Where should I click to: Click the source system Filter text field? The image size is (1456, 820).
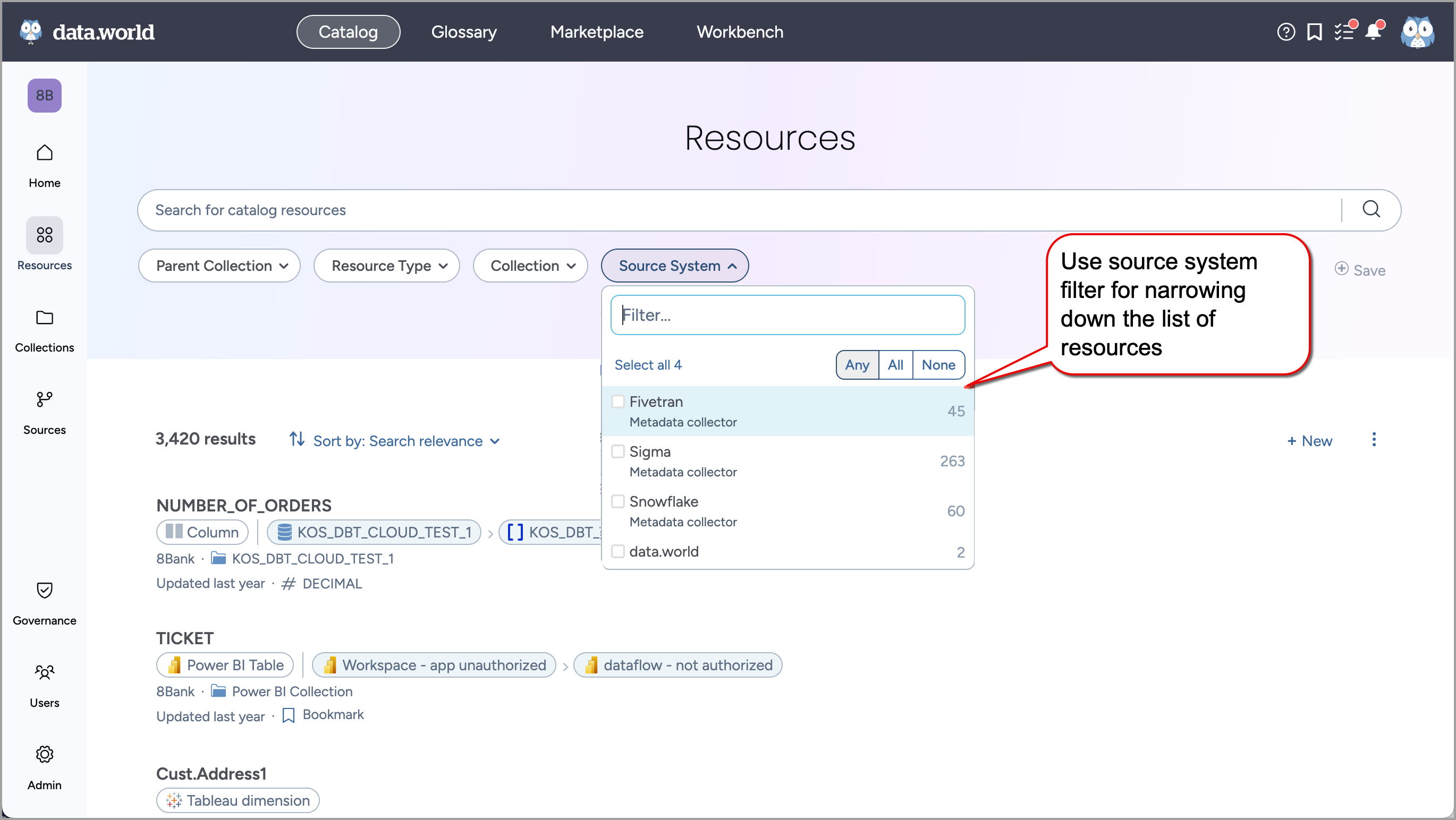point(788,315)
